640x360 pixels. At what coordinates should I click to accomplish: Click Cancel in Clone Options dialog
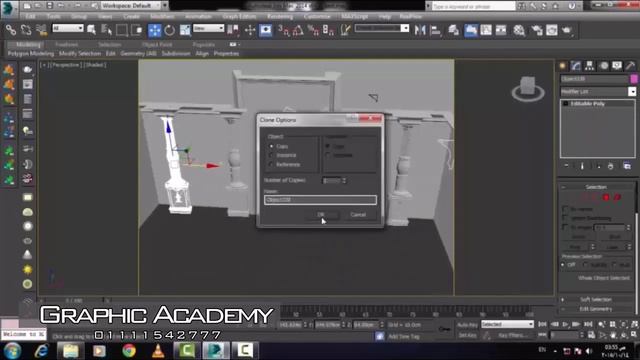pos(358,215)
